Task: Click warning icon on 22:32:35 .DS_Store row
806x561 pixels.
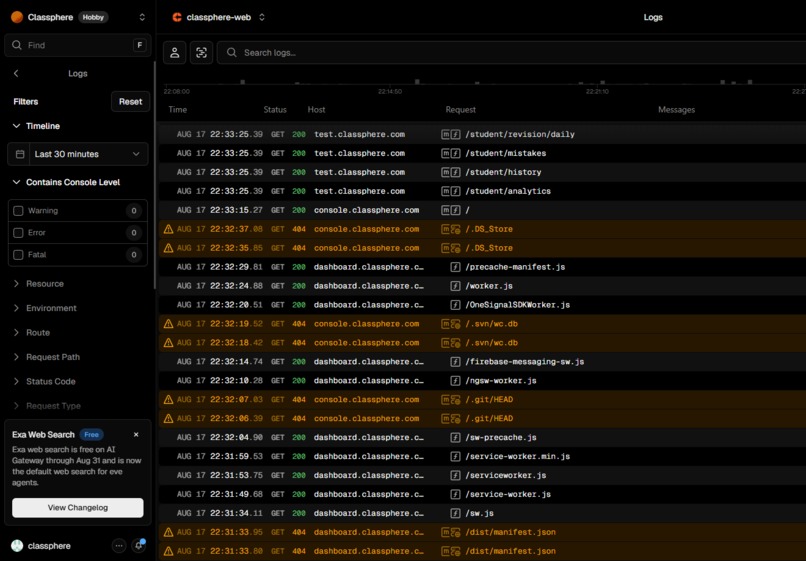Action: coord(168,248)
